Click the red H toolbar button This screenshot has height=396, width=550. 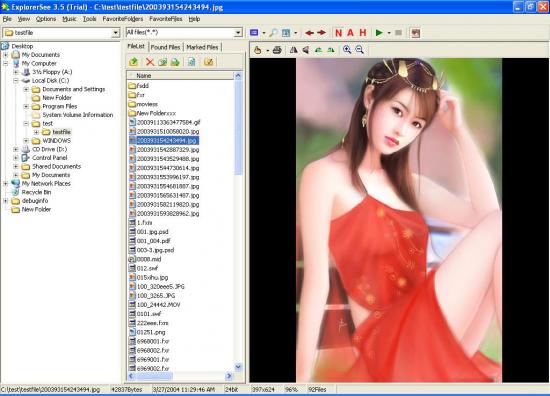click(363, 33)
